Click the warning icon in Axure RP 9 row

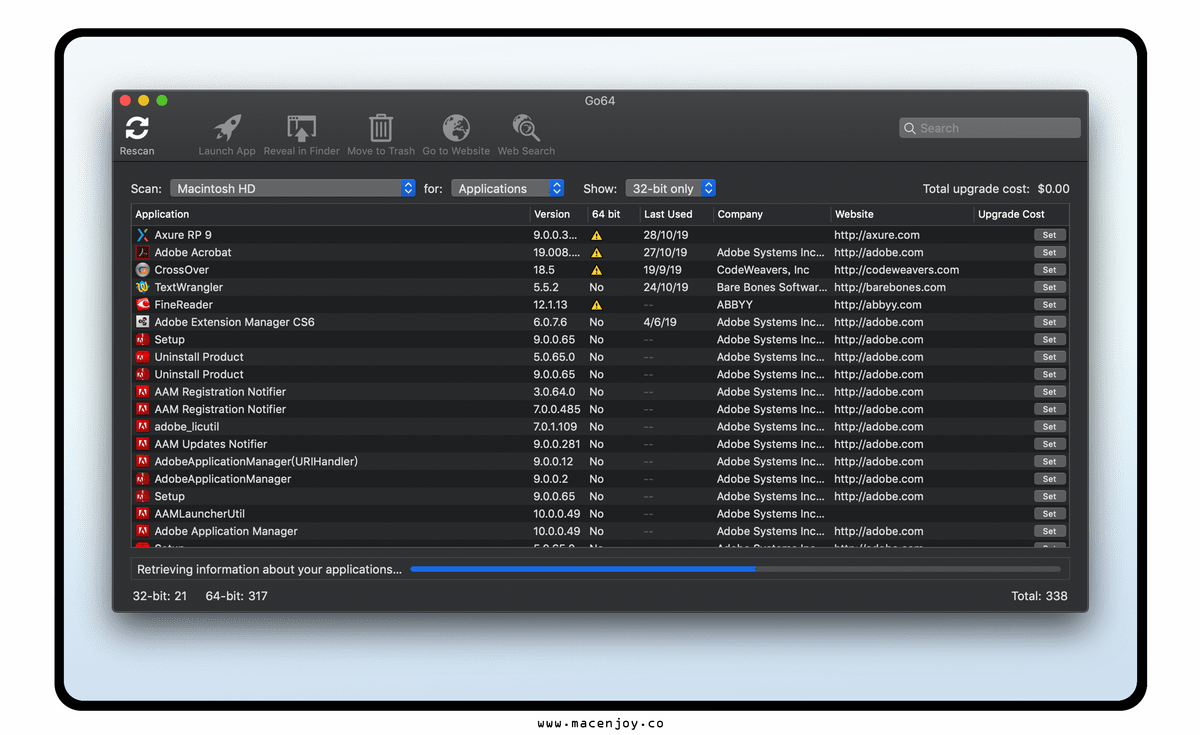[596, 236]
